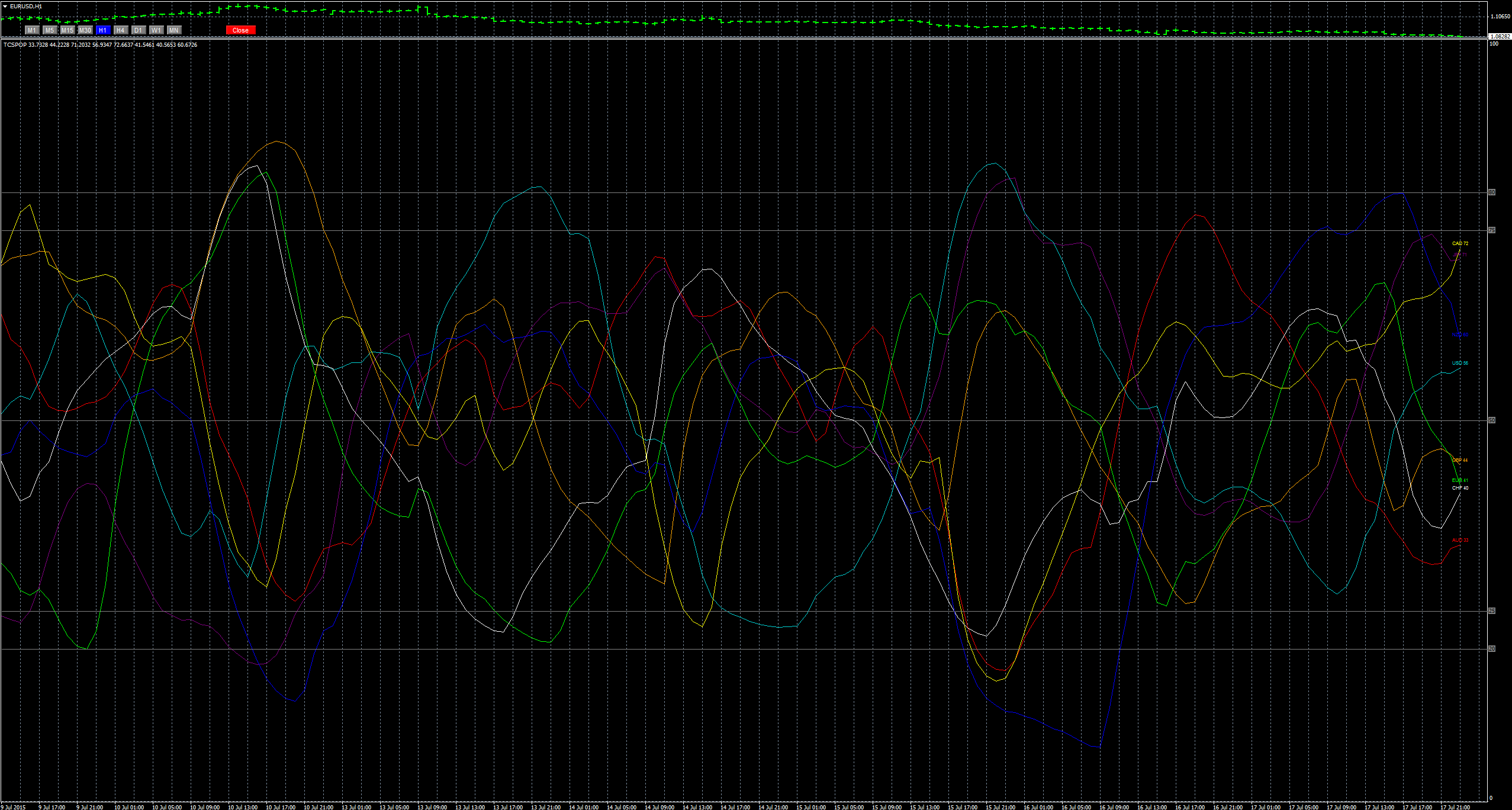Click the 13 Jul 09:00 time label
1512x810 pixels.
point(432,806)
